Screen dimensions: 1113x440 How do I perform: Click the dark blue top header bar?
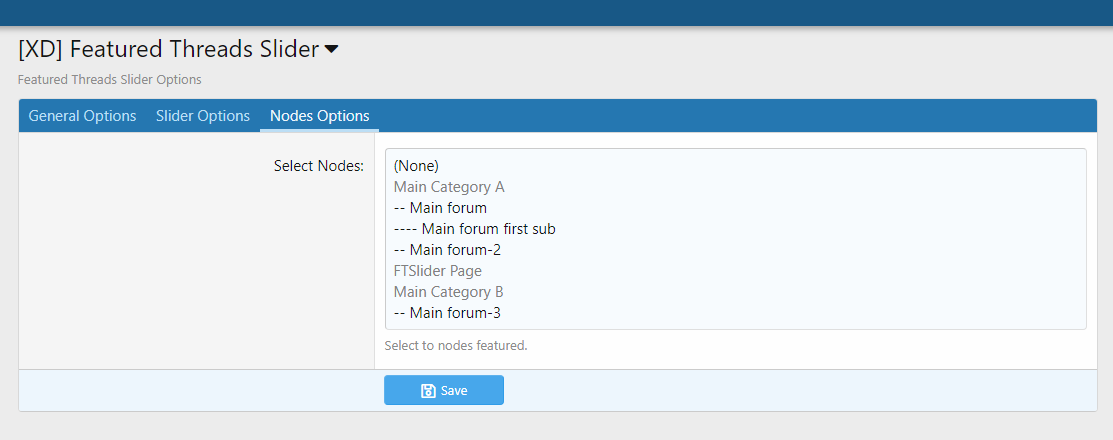[x=556, y=12]
